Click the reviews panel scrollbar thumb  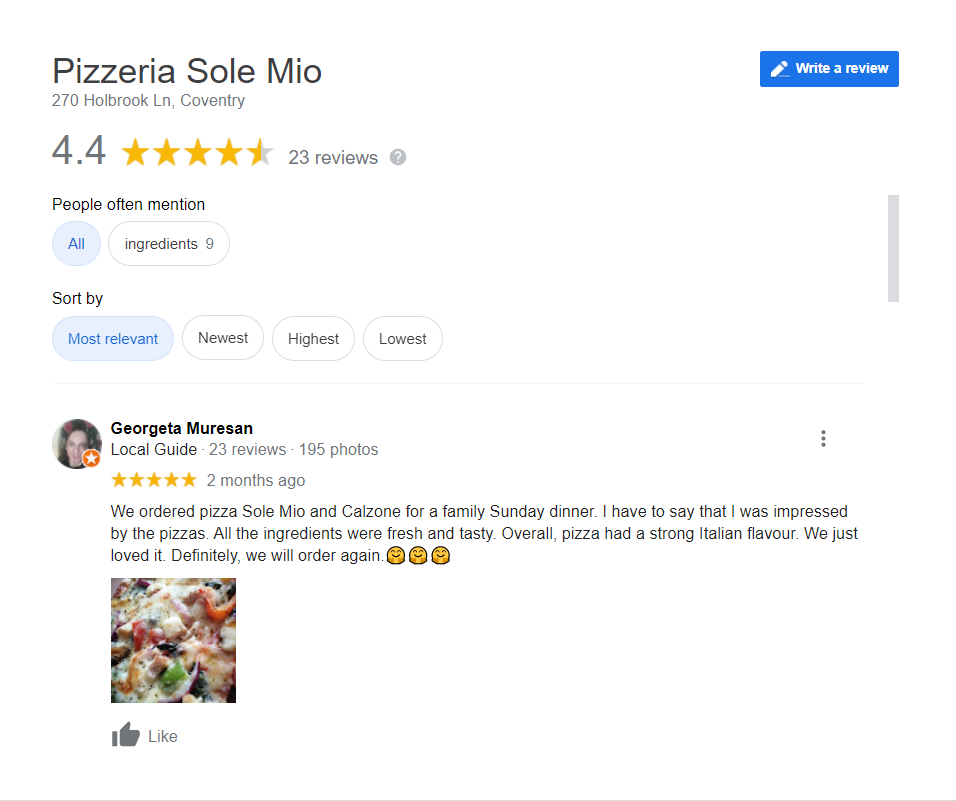point(893,249)
